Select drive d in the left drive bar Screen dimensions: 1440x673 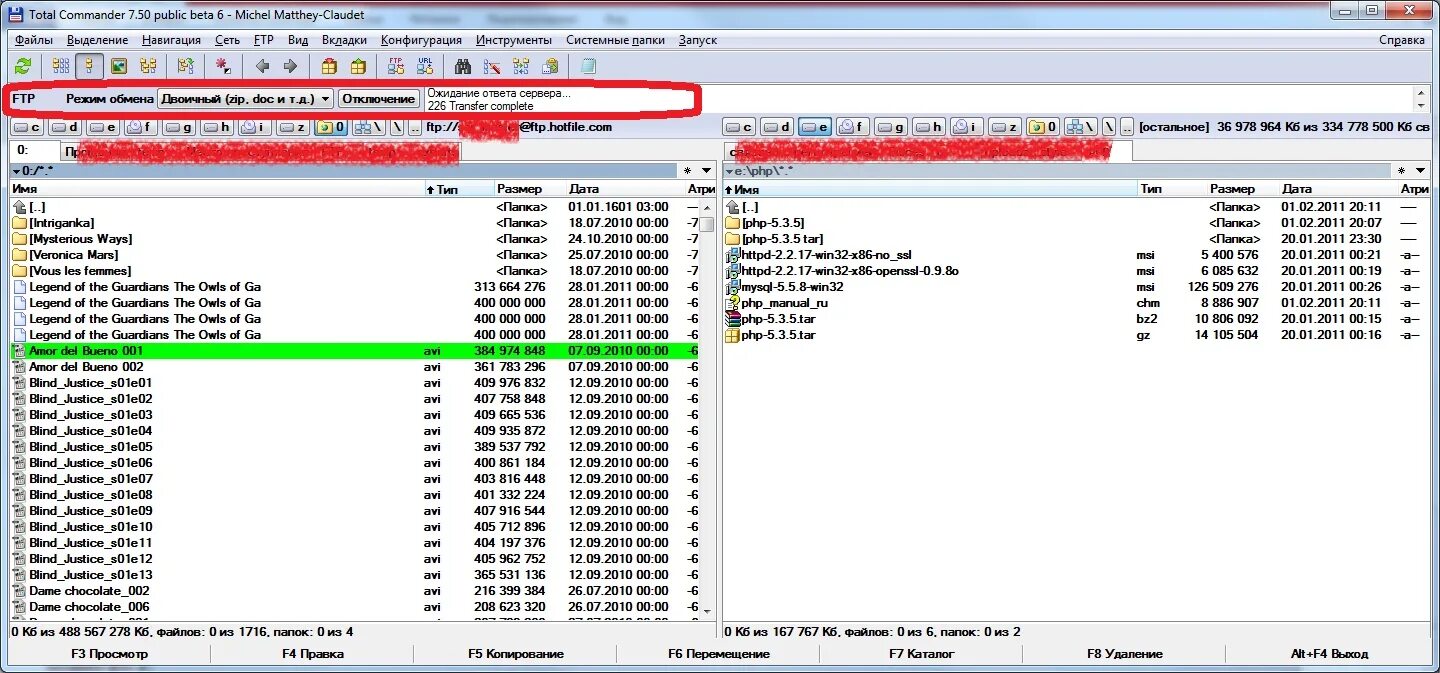pos(66,127)
